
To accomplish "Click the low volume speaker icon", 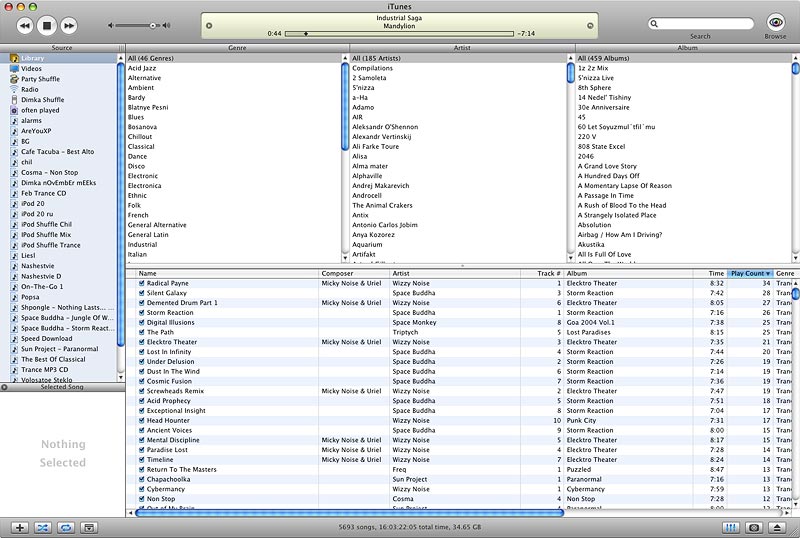I will [x=110, y=25].
